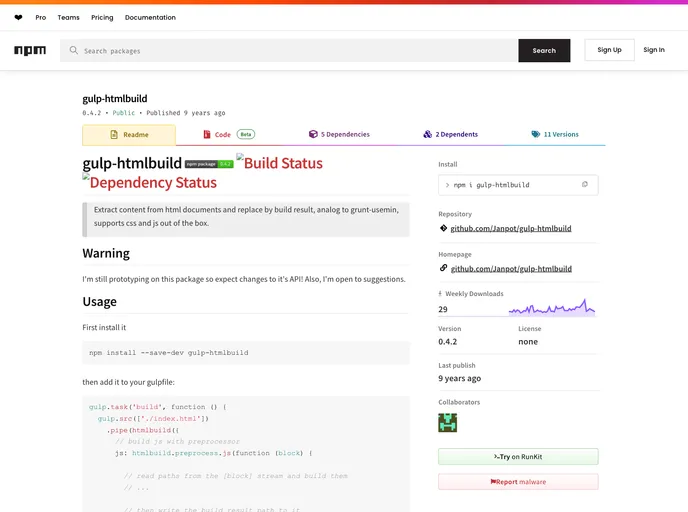Click the Sign In link
The image size is (688, 512).
[654, 50]
